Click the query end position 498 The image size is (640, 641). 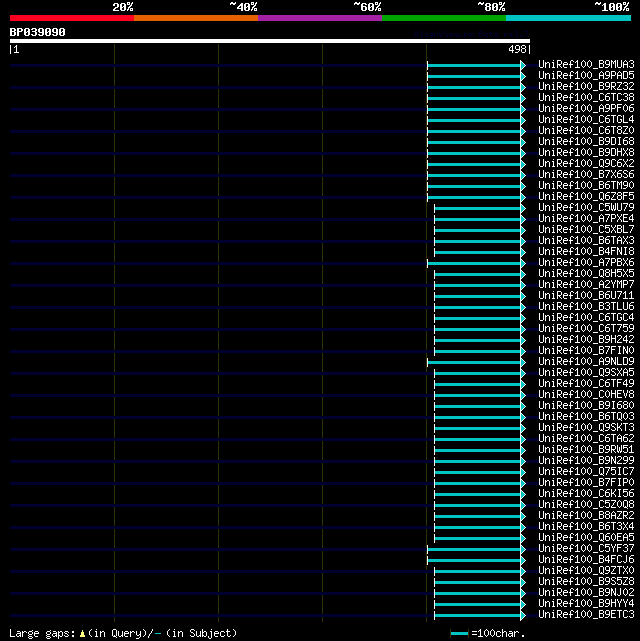pyautogui.click(x=517, y=49)
